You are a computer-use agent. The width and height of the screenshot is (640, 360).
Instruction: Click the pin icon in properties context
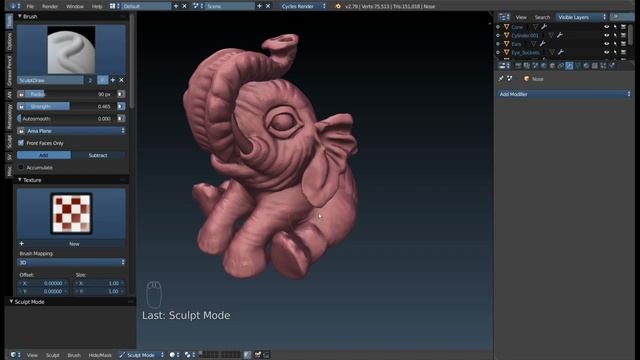point(501,78)
